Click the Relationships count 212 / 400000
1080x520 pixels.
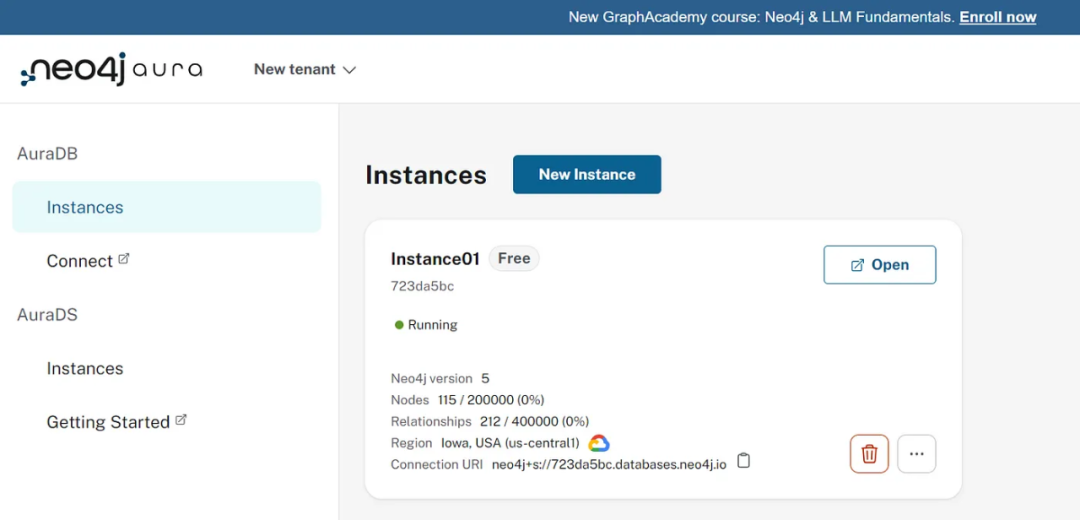[x=534, y=422]
